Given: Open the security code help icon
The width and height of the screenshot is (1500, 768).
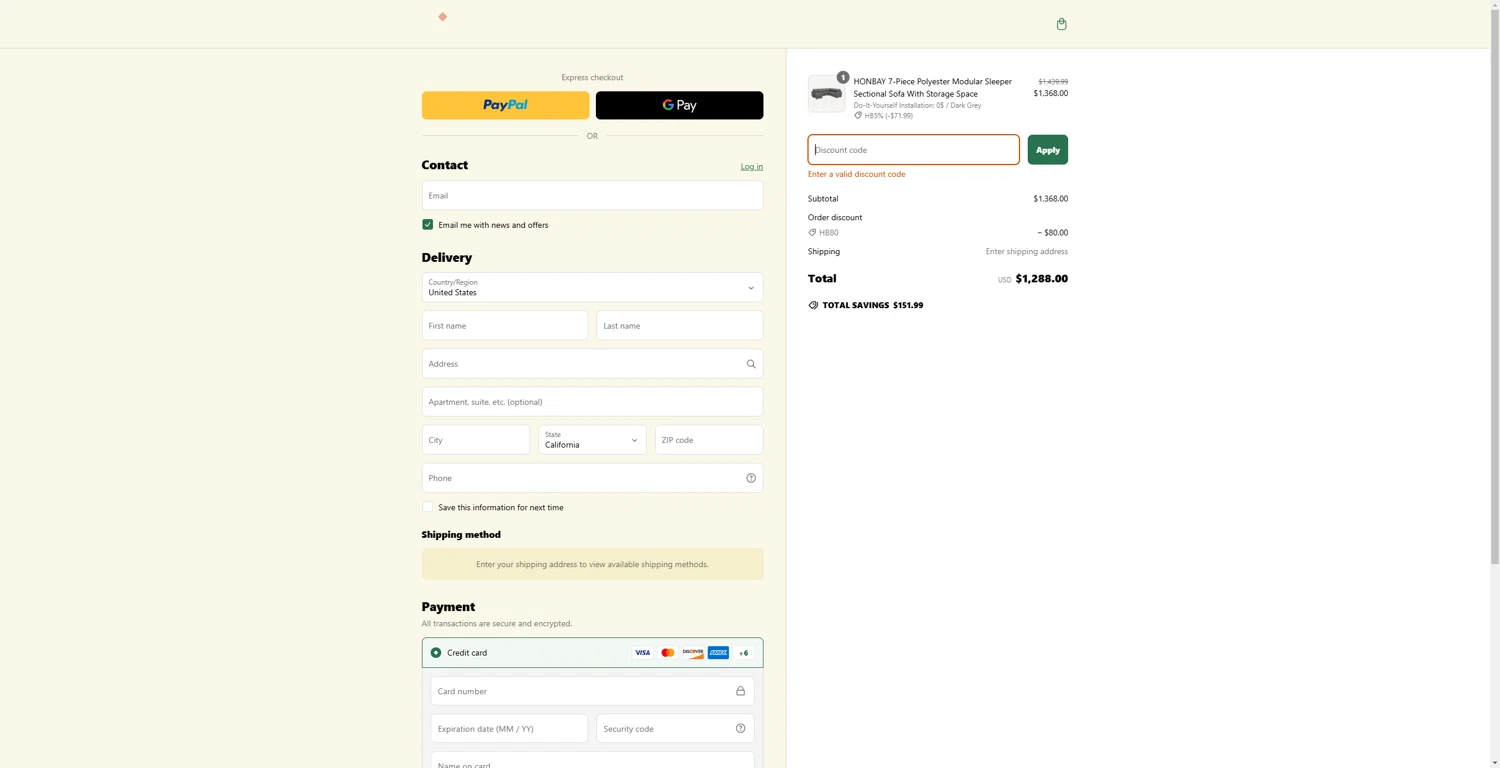Looking at the screenshot, I should (740, 728).
